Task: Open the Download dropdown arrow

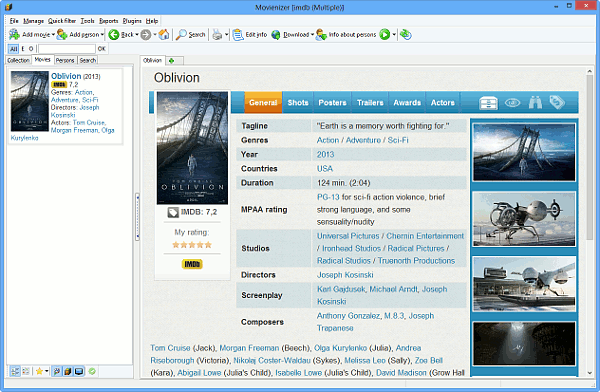Action: [x=312, y=34]
